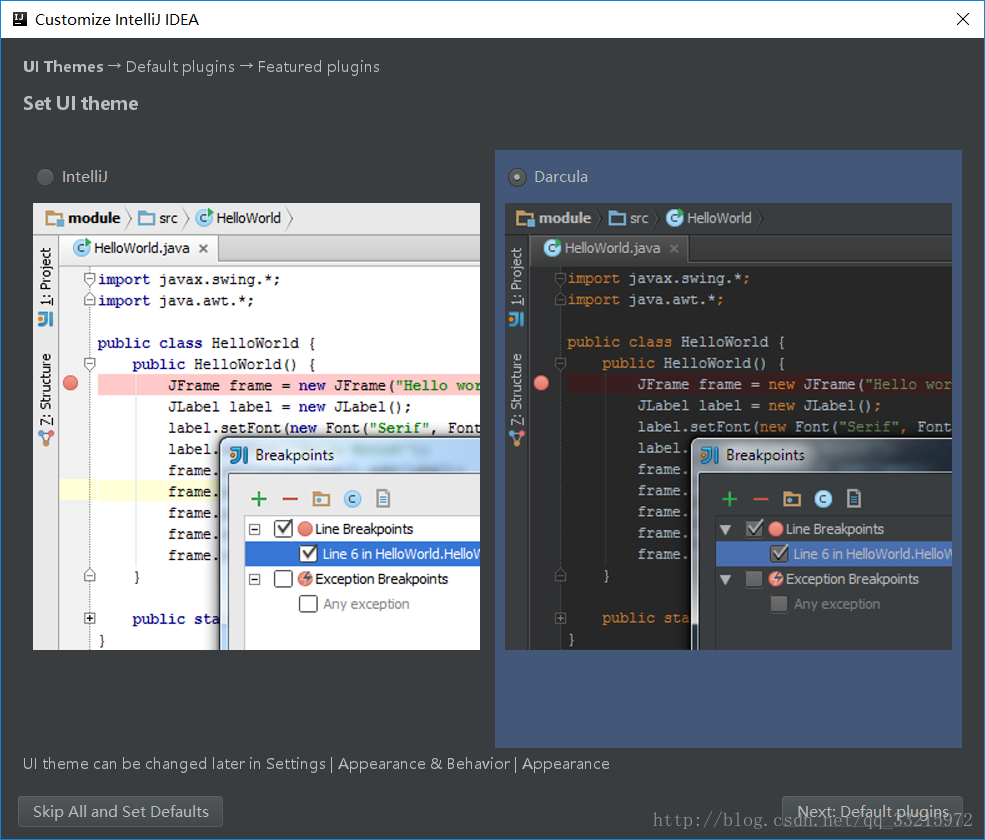Open 2: Structure tool tab in Darcula preview
Screen dimensions: 985x840
pos(516,400)
